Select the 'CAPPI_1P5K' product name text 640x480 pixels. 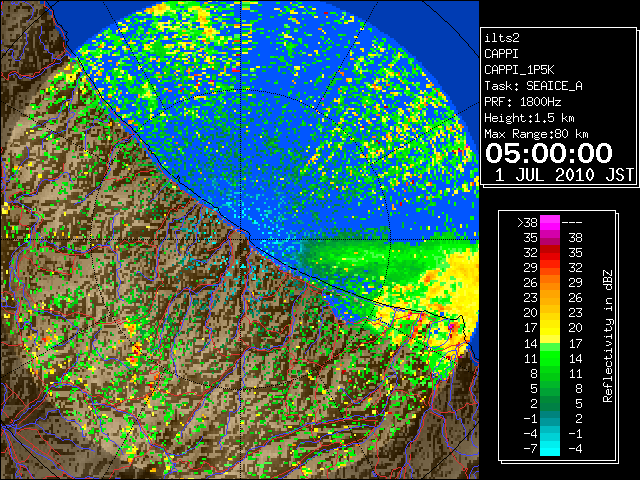coord(519,70)
